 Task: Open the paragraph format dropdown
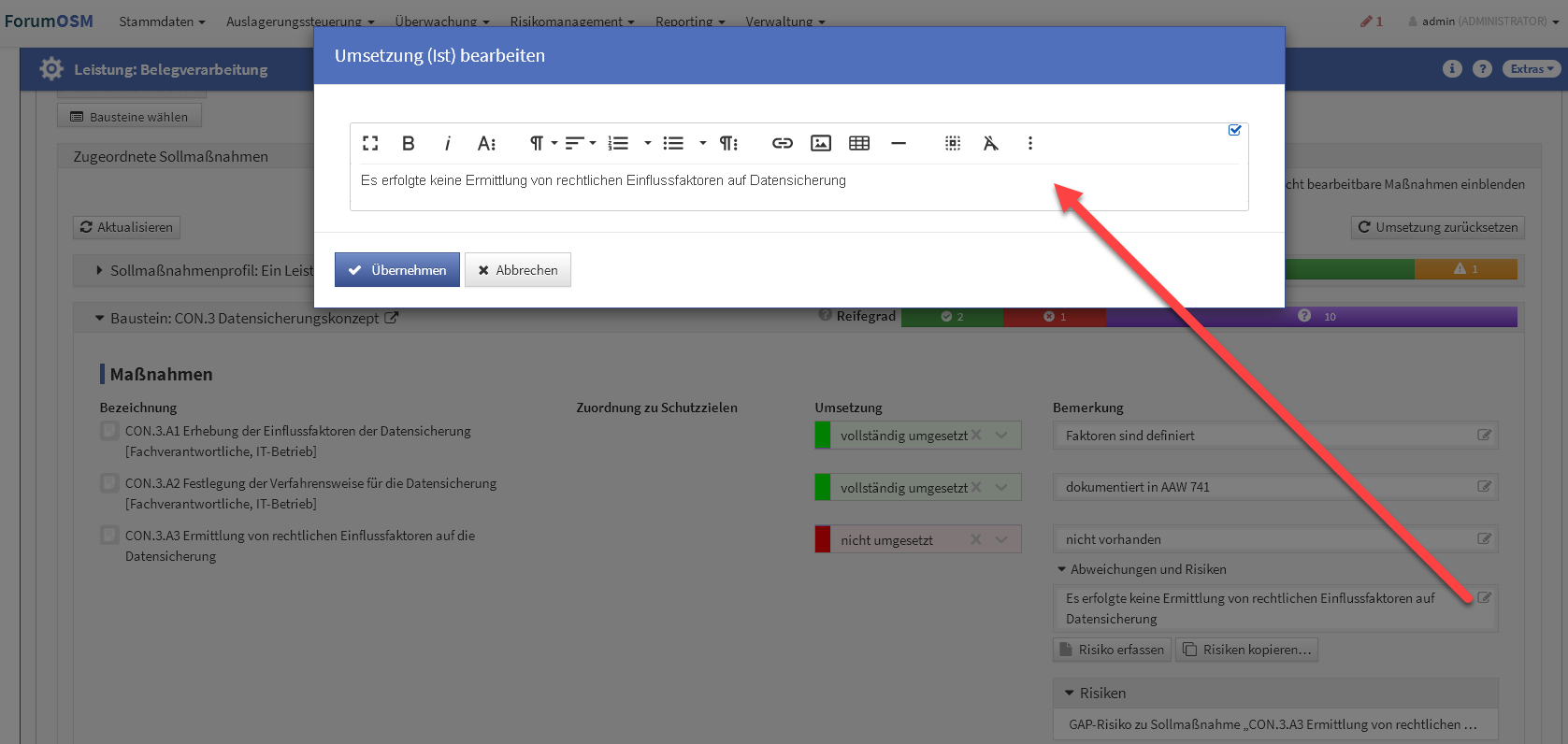pos(542,143)
